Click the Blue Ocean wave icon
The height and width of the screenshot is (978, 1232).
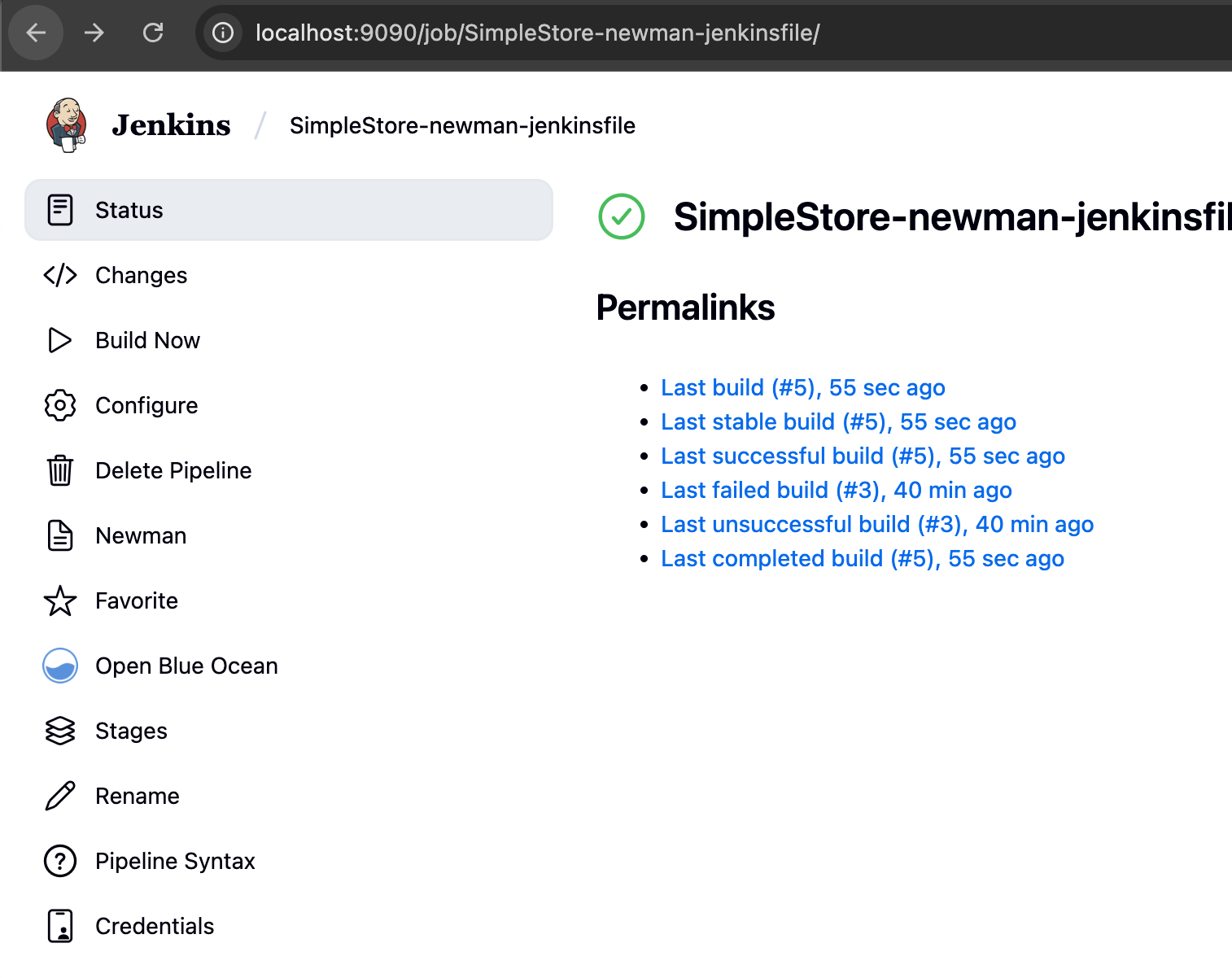pyautogui.click(x=60, y=666)
